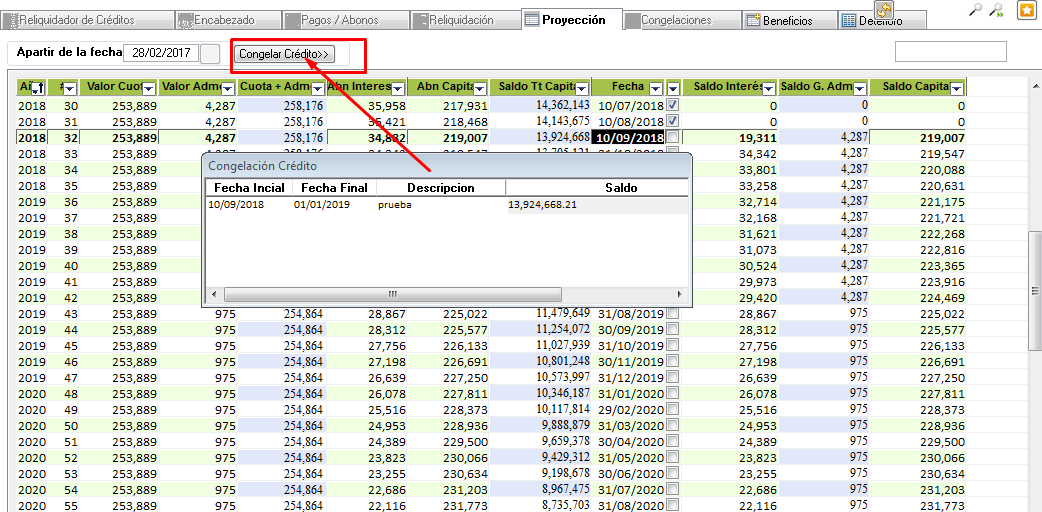Click the yellow star icon at top right
This screenshot has height=512, width=1042.
(x=1026, y=11)
